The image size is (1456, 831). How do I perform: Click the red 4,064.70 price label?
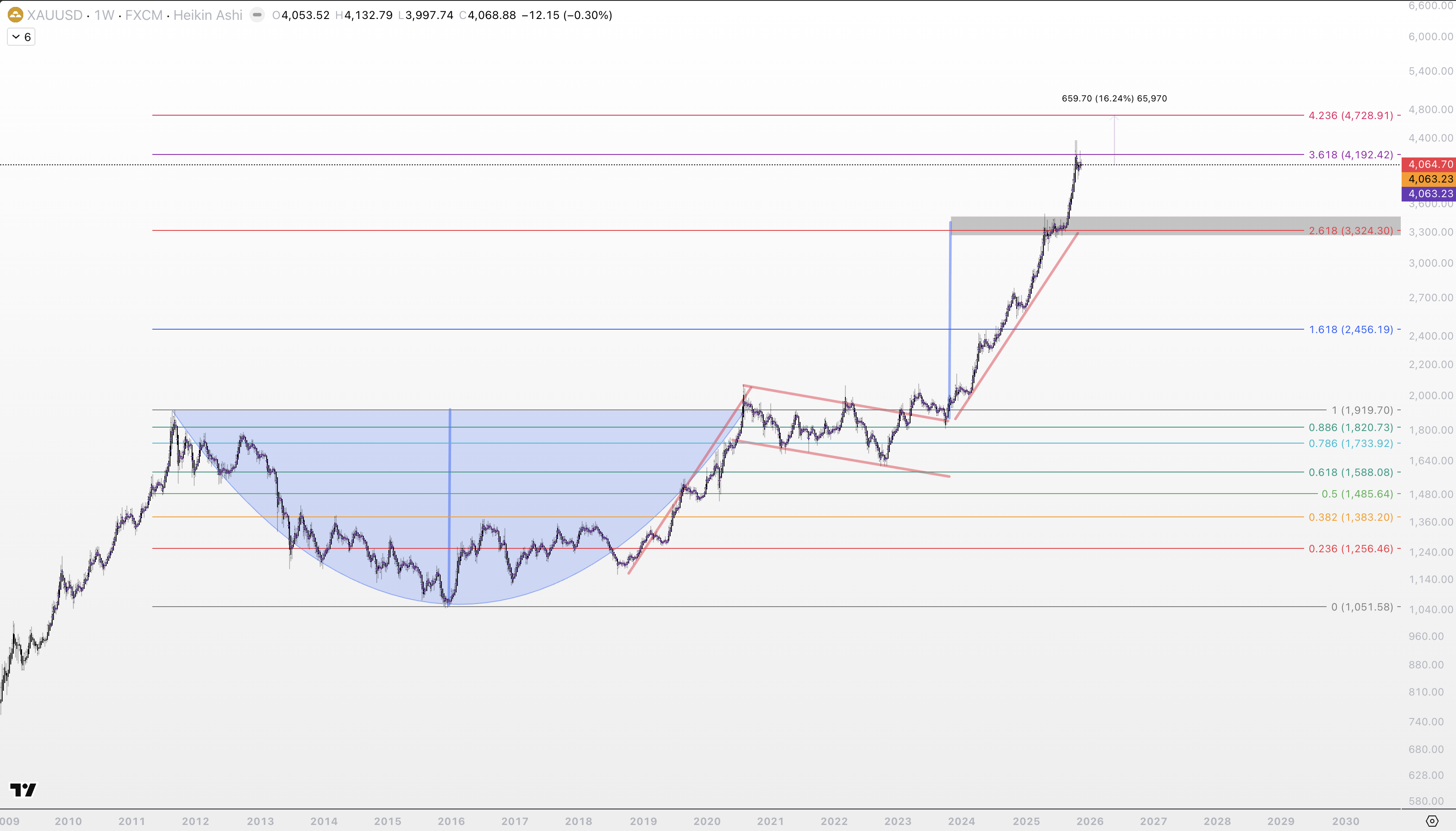click(x=1429, y=164)
